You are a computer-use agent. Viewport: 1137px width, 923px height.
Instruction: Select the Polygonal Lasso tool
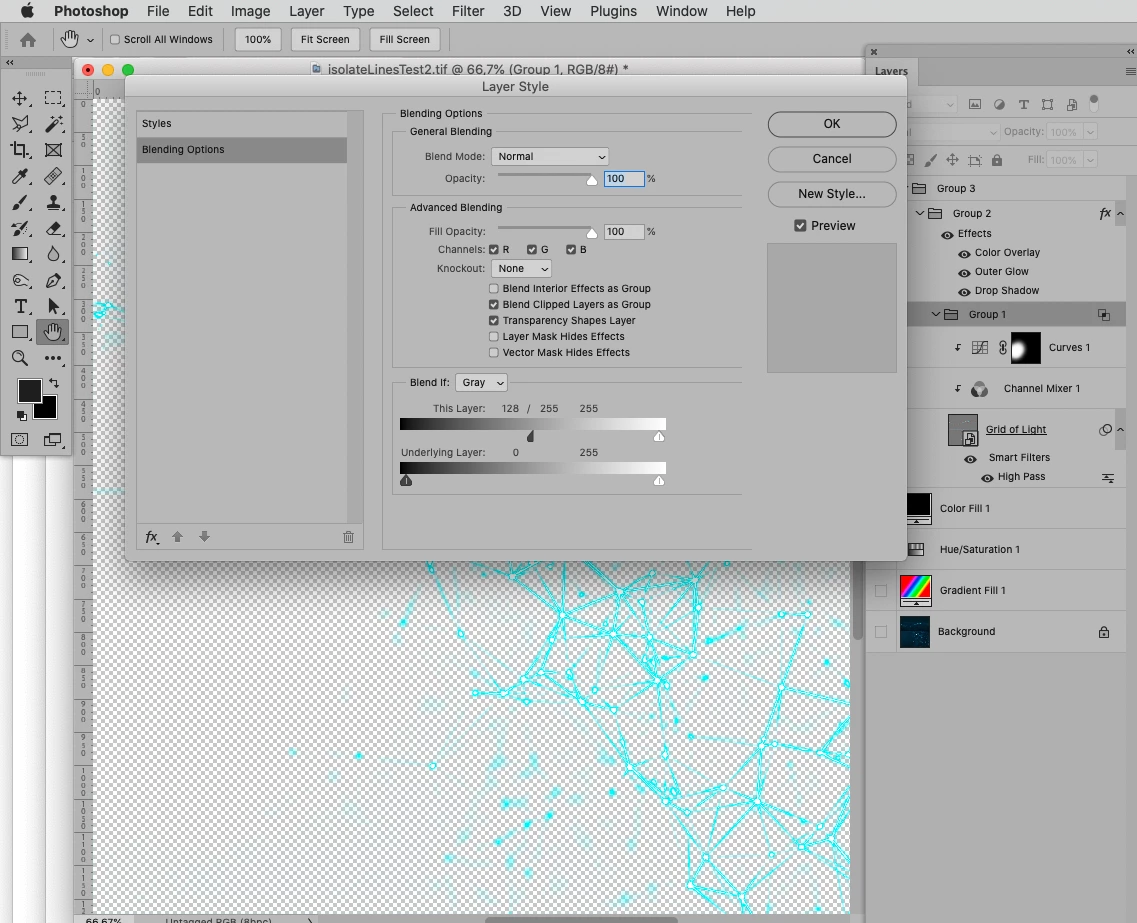coord(20,124)
